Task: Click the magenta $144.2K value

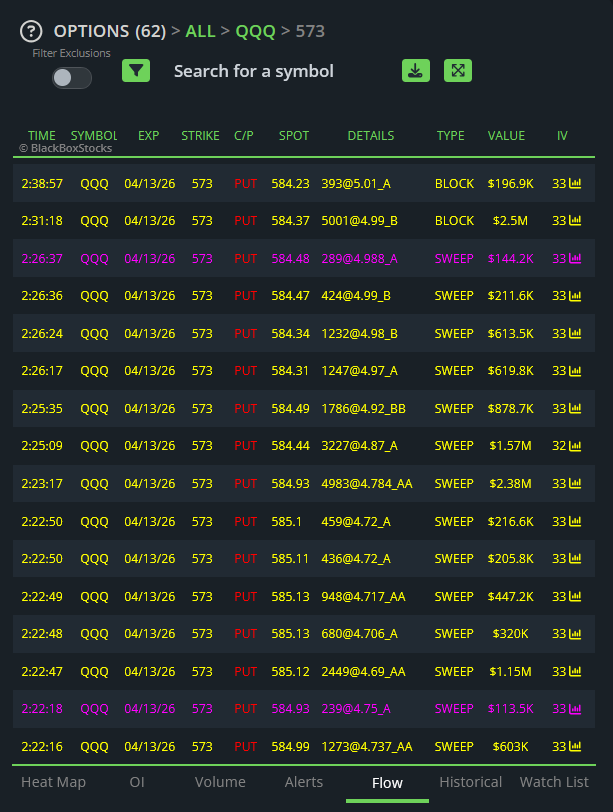Action: pos(510,258)
